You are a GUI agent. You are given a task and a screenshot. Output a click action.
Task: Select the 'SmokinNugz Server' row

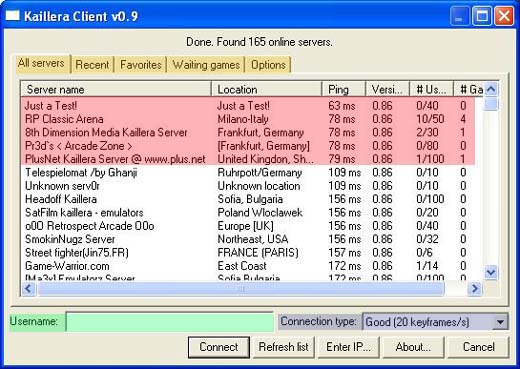pos(248,239)
